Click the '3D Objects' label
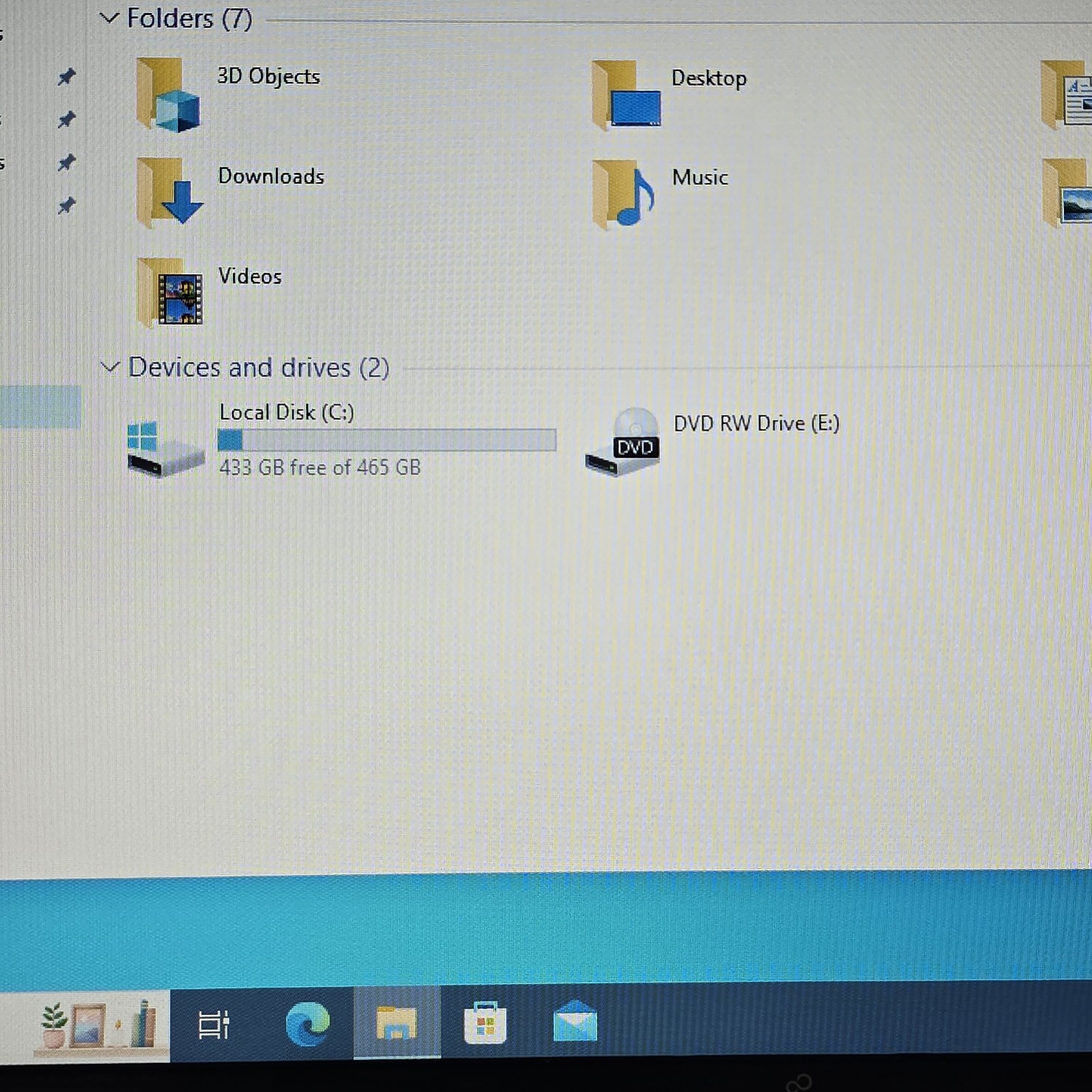Viewport: 1092px width, 1092px height. 268,76
